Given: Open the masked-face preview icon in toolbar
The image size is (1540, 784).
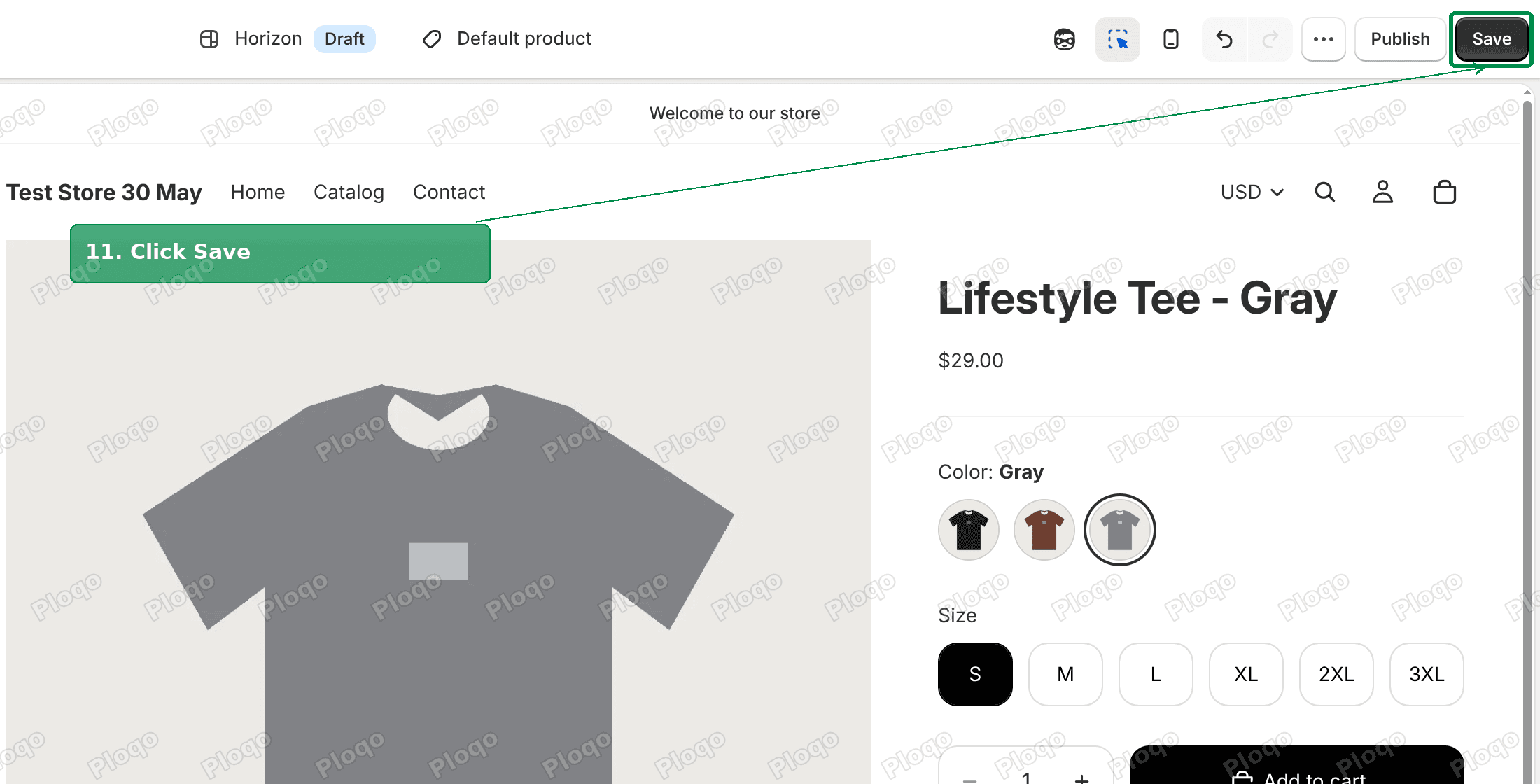Looking at the screenshot, I should click(x=1065, y=39).
